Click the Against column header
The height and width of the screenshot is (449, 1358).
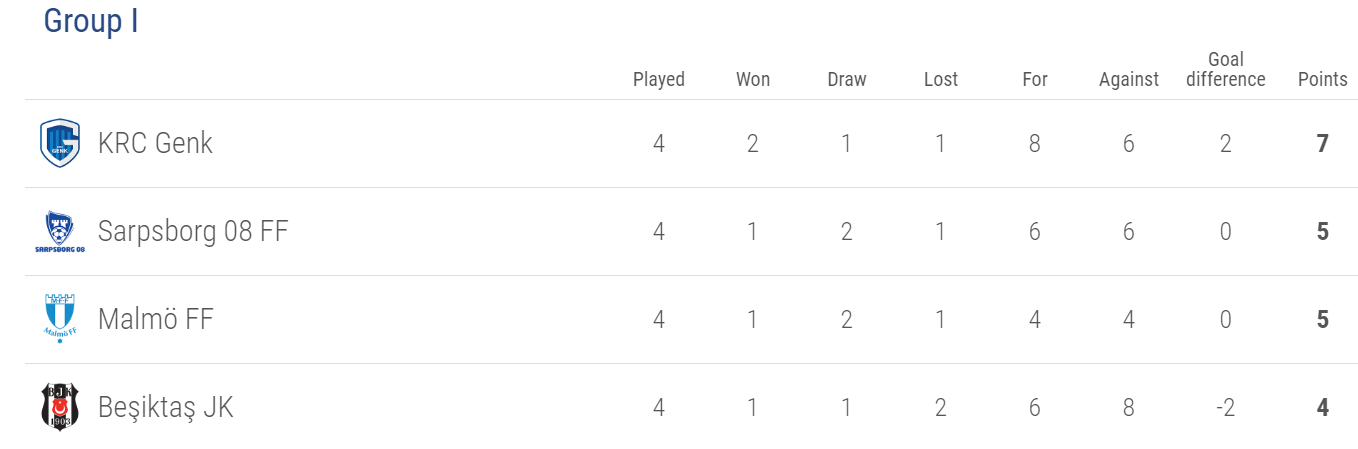[1129, 79]
